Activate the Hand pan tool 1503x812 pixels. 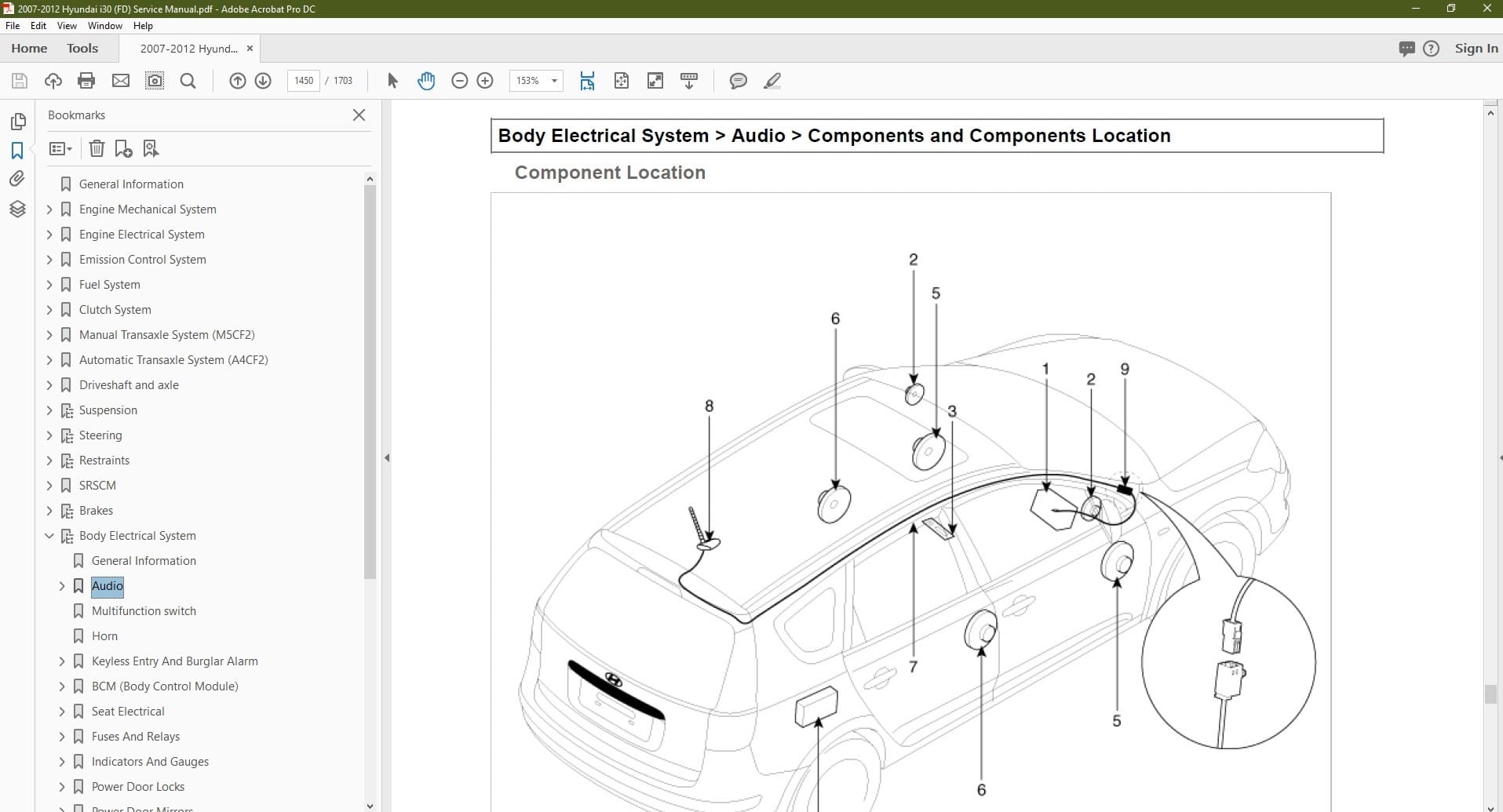(426, 81)
